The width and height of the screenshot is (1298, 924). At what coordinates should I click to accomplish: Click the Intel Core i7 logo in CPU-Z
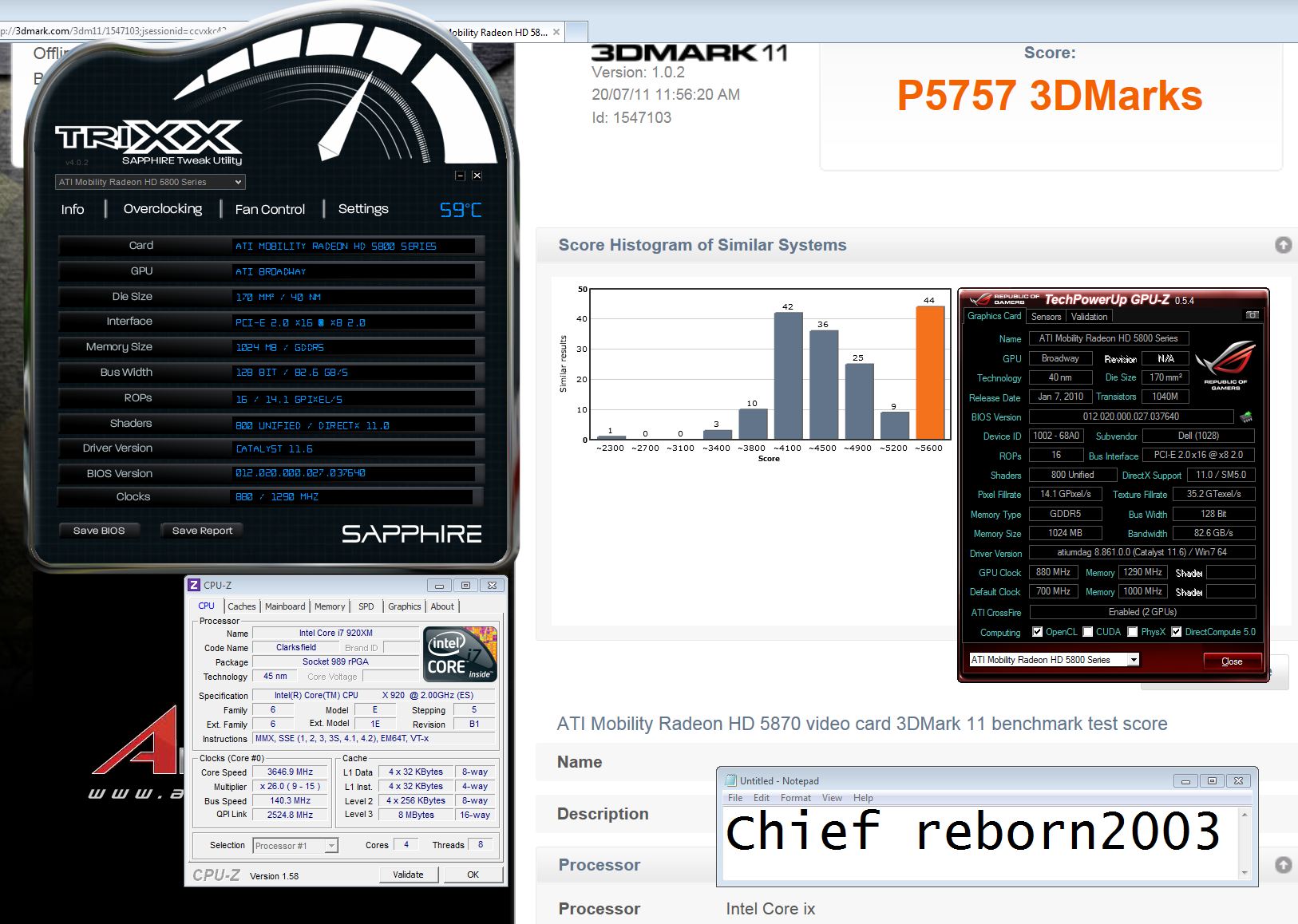coord(461,654)
